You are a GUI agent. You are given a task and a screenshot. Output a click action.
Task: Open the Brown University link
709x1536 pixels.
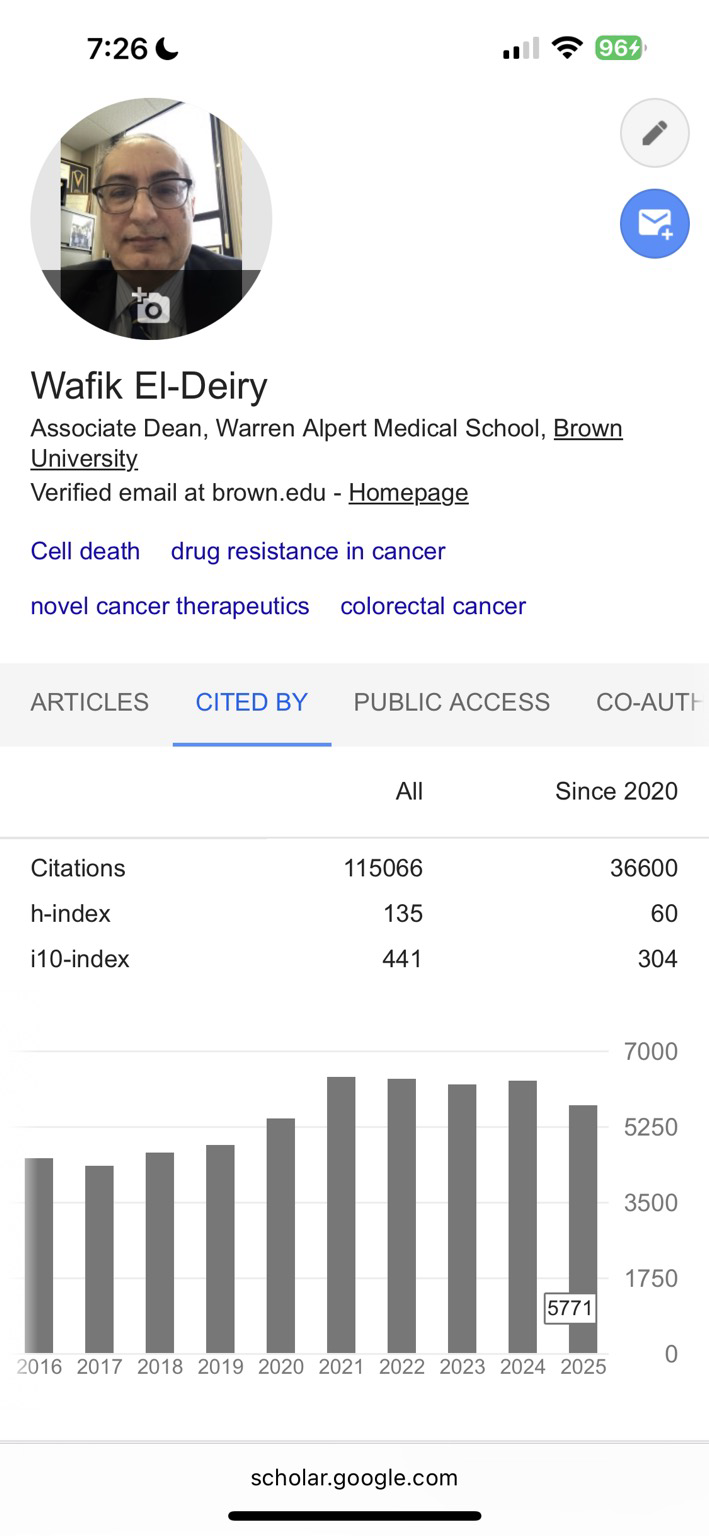click(x=587, y=429)
